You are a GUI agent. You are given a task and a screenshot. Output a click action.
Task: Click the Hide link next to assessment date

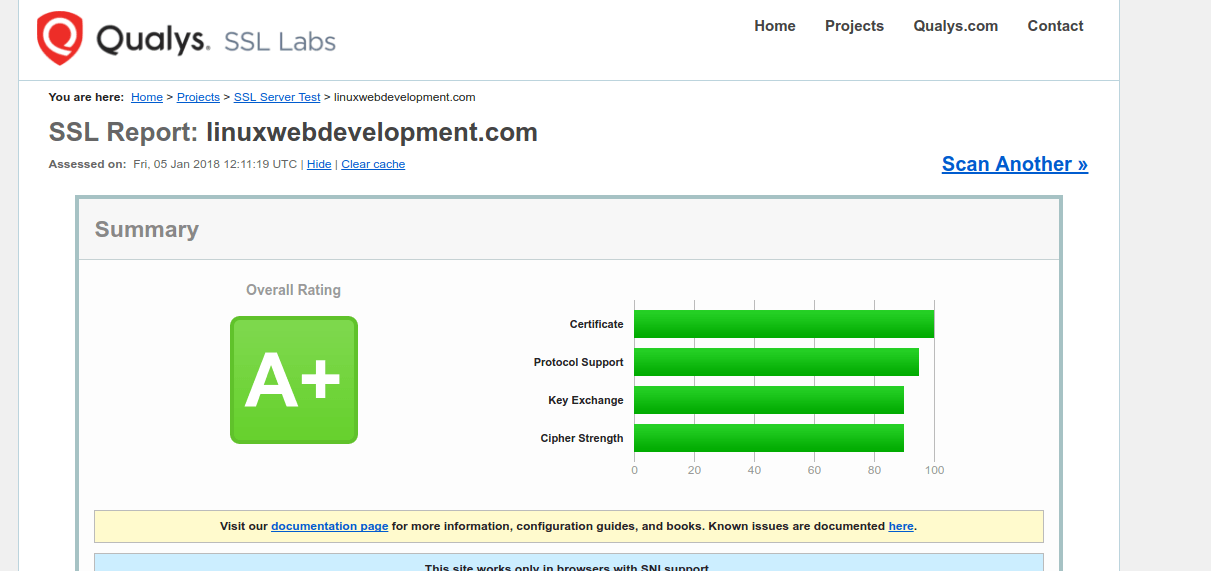(x=319, y=164)
